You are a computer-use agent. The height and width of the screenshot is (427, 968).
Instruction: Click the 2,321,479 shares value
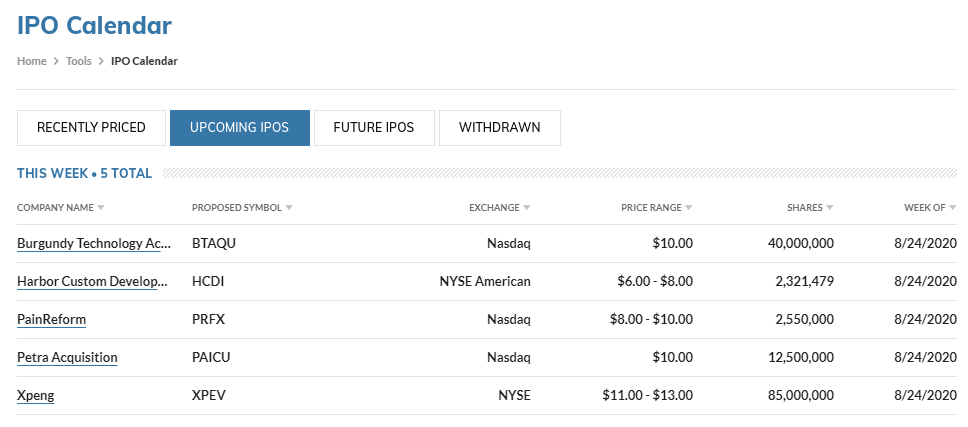pyautogui.click(x=804, y=282)
